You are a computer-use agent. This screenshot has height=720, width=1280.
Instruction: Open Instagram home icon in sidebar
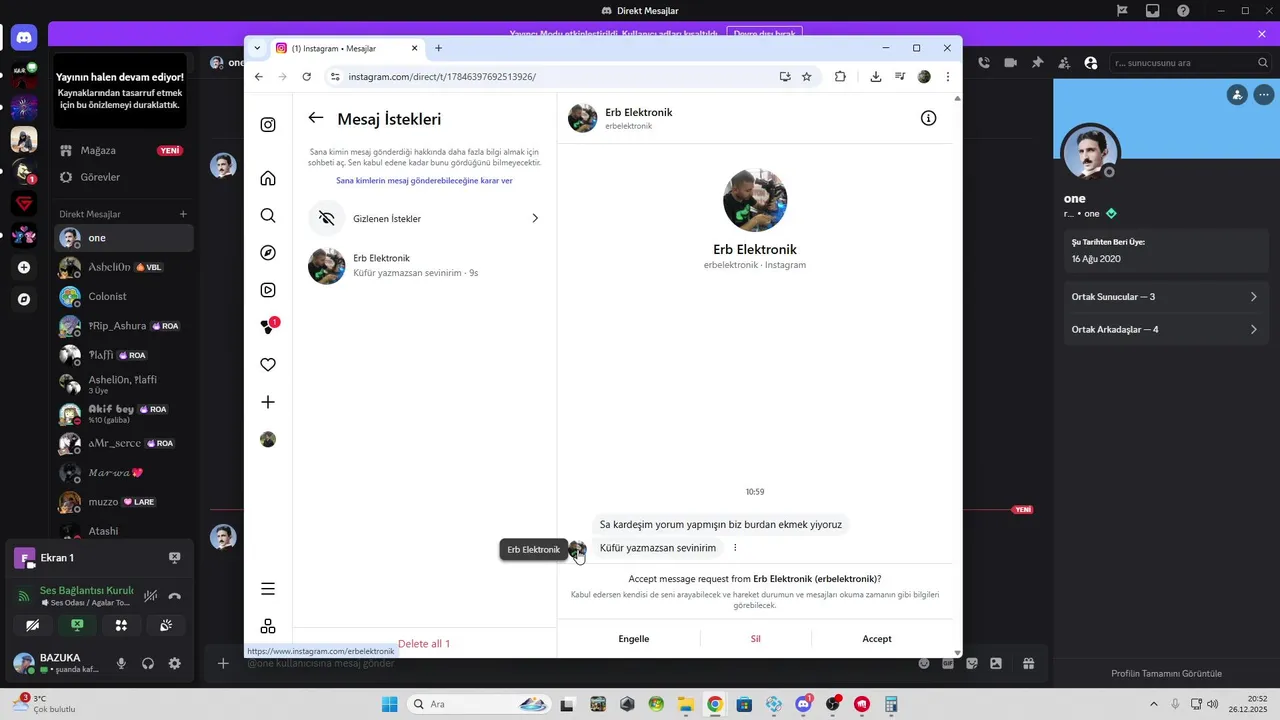[268, 178]
